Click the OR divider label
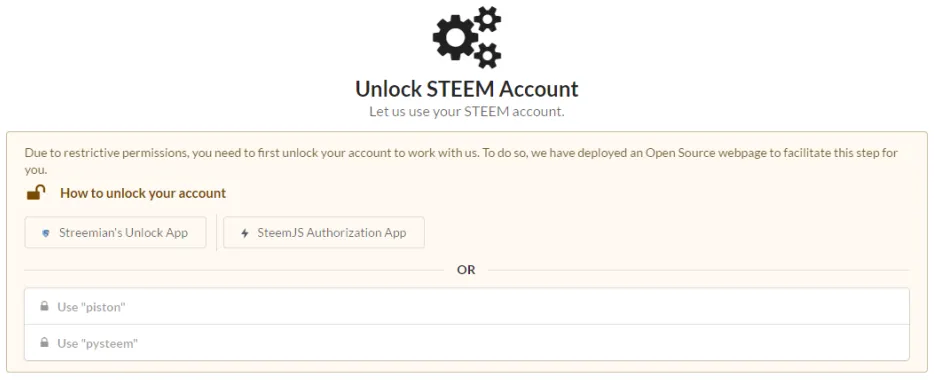Image resolution: width=938 pixels, height=380 pixels. (x=466, y=270)
